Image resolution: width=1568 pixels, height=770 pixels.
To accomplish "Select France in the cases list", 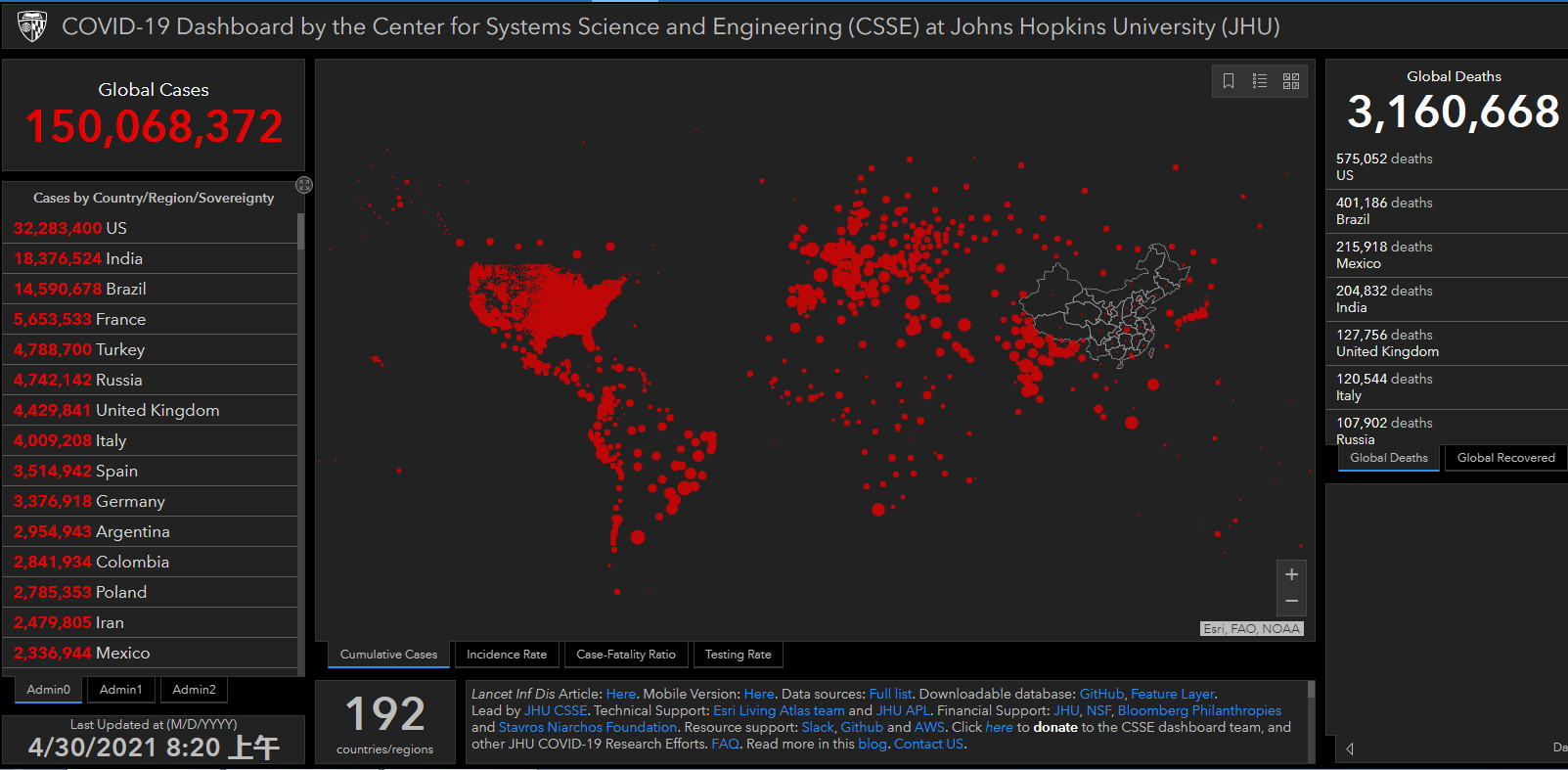I will (151, 319).
